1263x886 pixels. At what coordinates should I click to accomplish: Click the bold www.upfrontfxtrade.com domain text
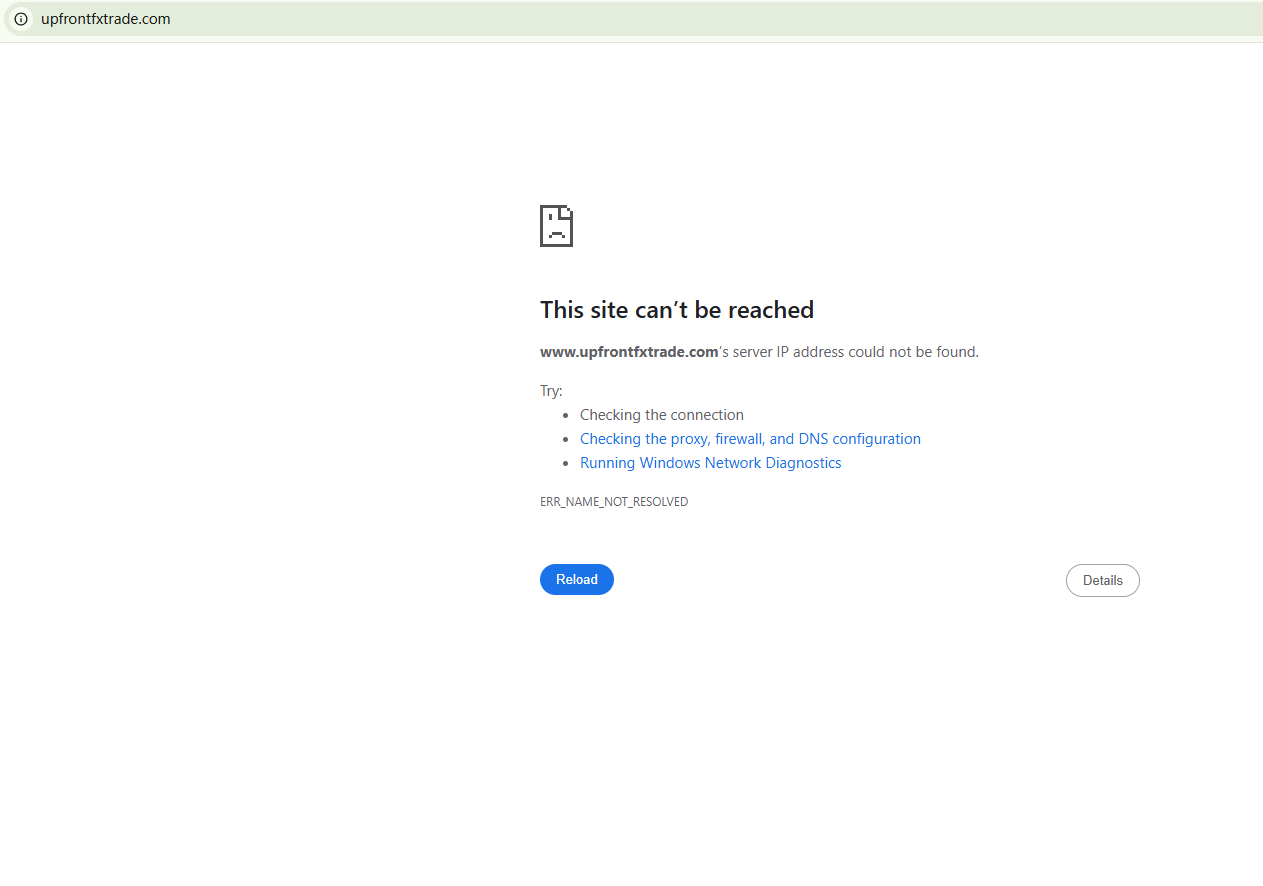(x=629, y=352)
